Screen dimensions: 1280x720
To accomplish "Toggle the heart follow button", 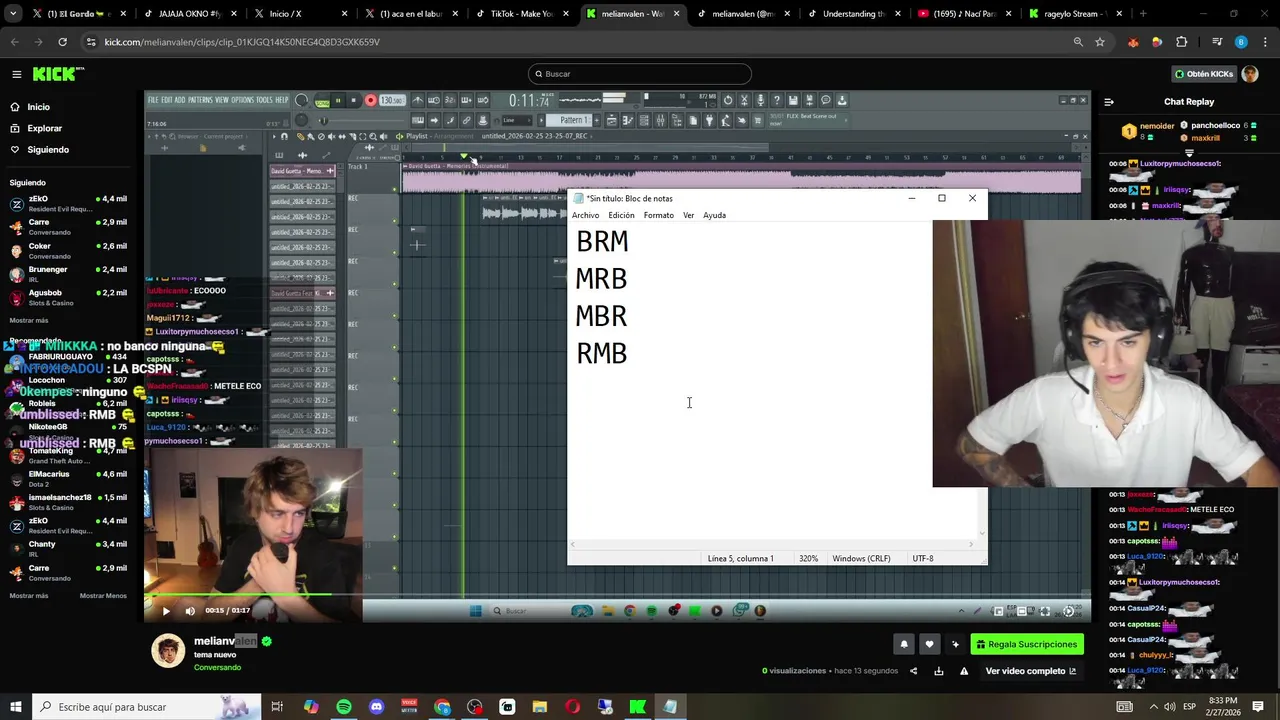I will 929,644.
